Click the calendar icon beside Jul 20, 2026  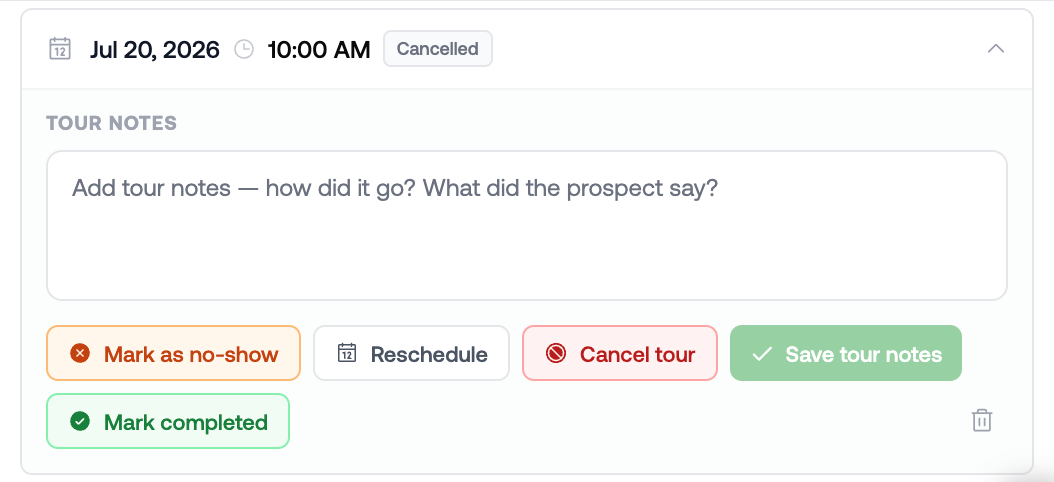coord(60,49)
